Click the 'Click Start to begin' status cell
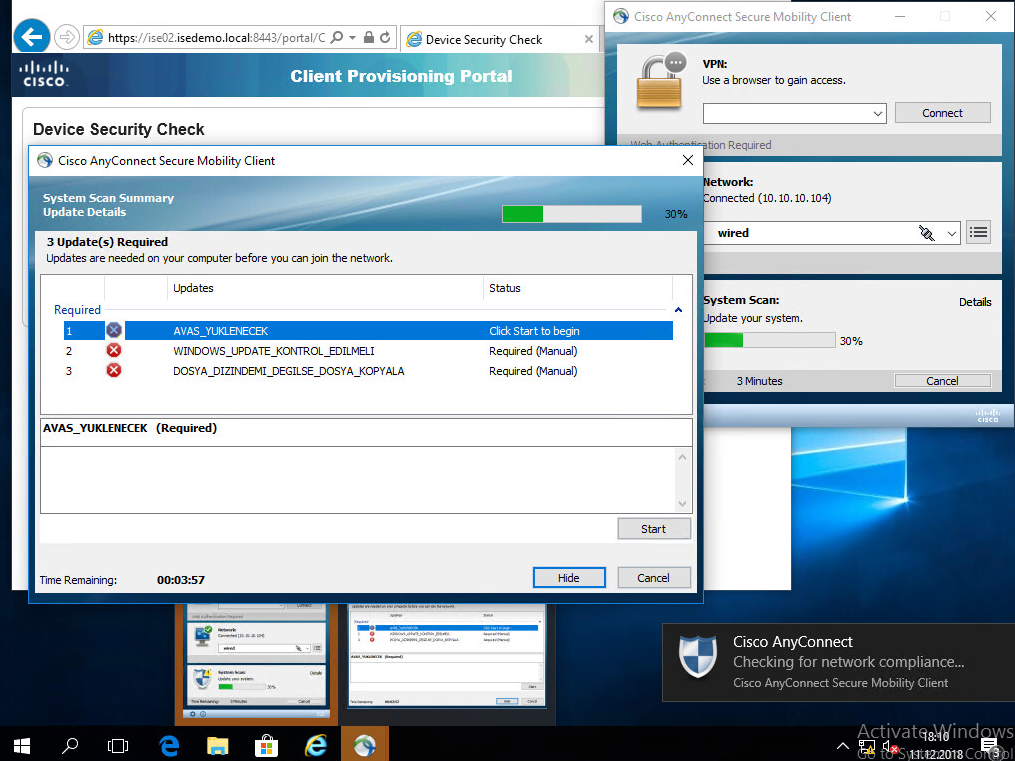Screen dimensions: 1015x761 534,331
